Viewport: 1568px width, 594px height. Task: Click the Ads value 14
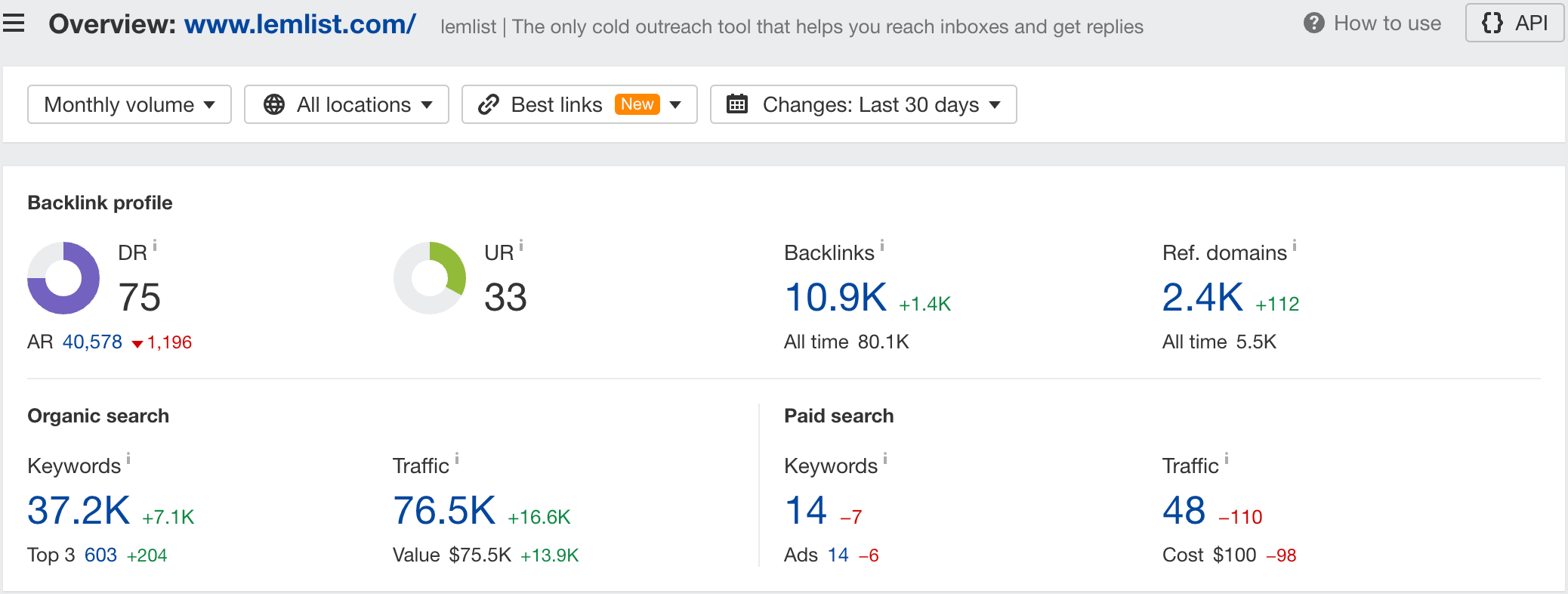pos(838,555)
